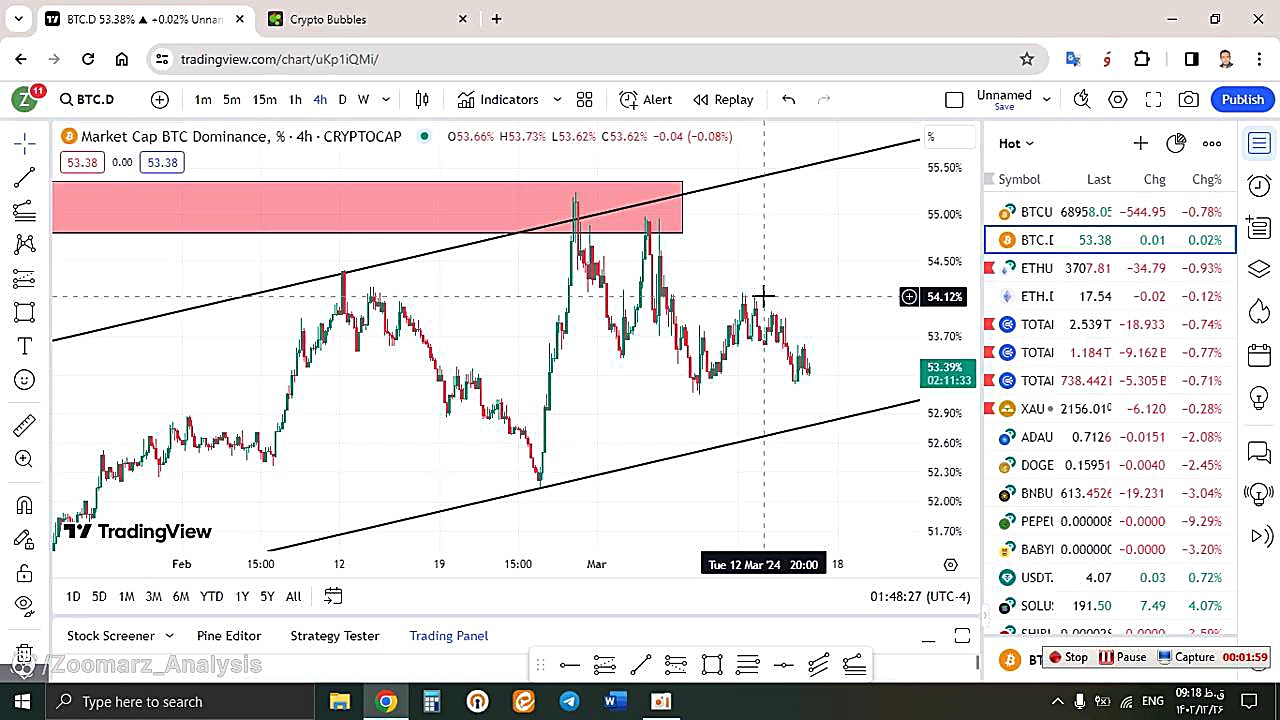Image resolution: width=1280 pixels, height=720 pixels.
Task: Select the 15m interval
Action: point(264,99)
